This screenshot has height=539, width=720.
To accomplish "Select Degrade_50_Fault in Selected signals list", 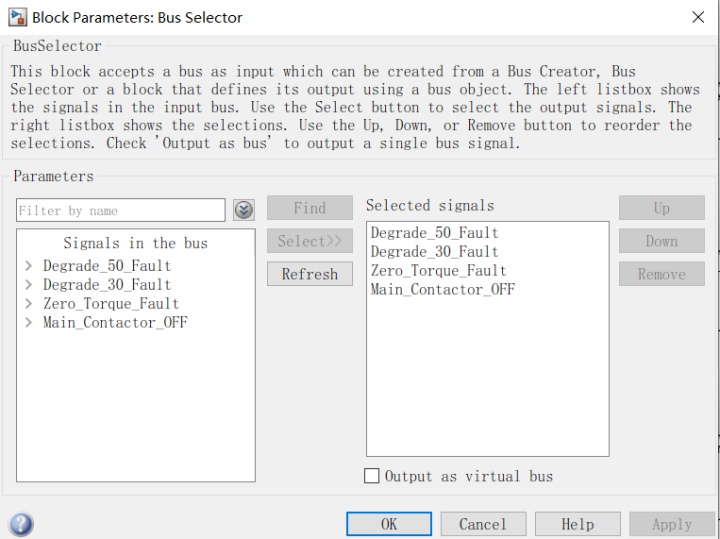I will pyautogui.click(x=434, y=233).
